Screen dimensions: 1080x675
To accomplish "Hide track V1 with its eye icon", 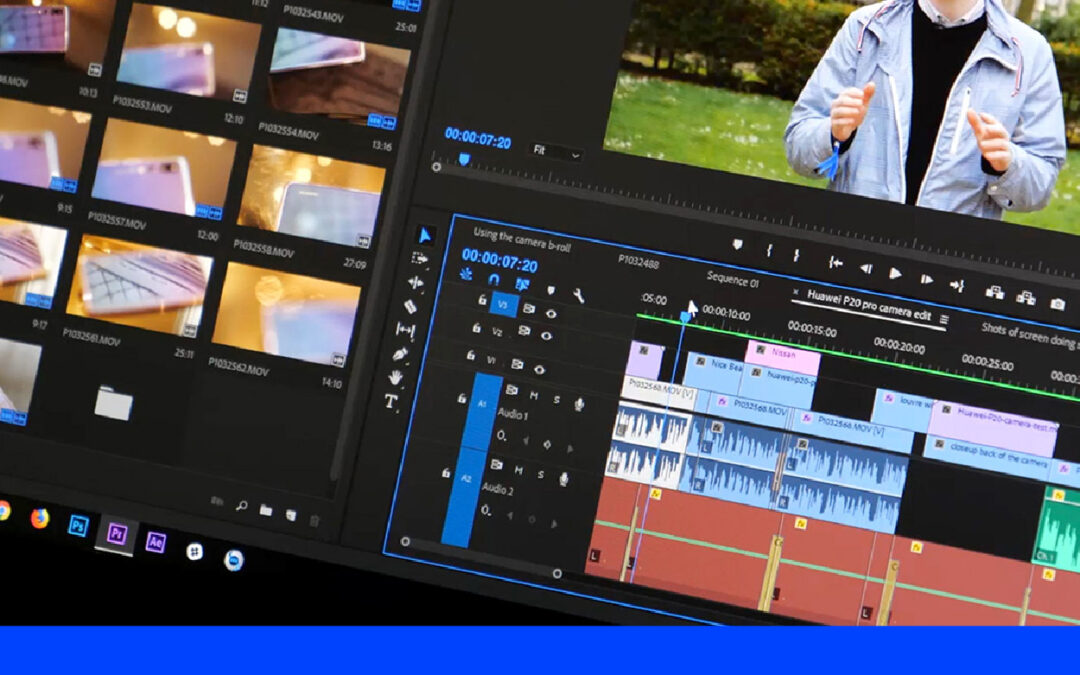I will [x=539, y=370].
